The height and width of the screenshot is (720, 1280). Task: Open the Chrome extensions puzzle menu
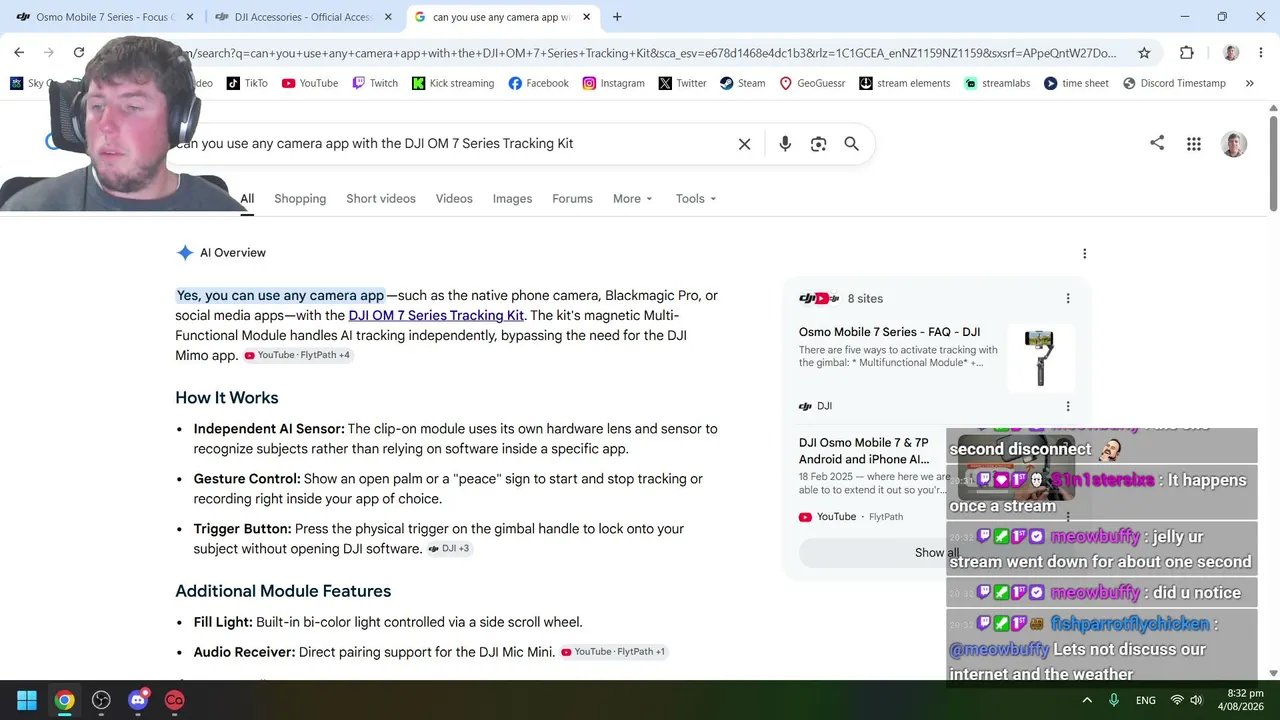pyautogui.click(x=1187, y=53)
